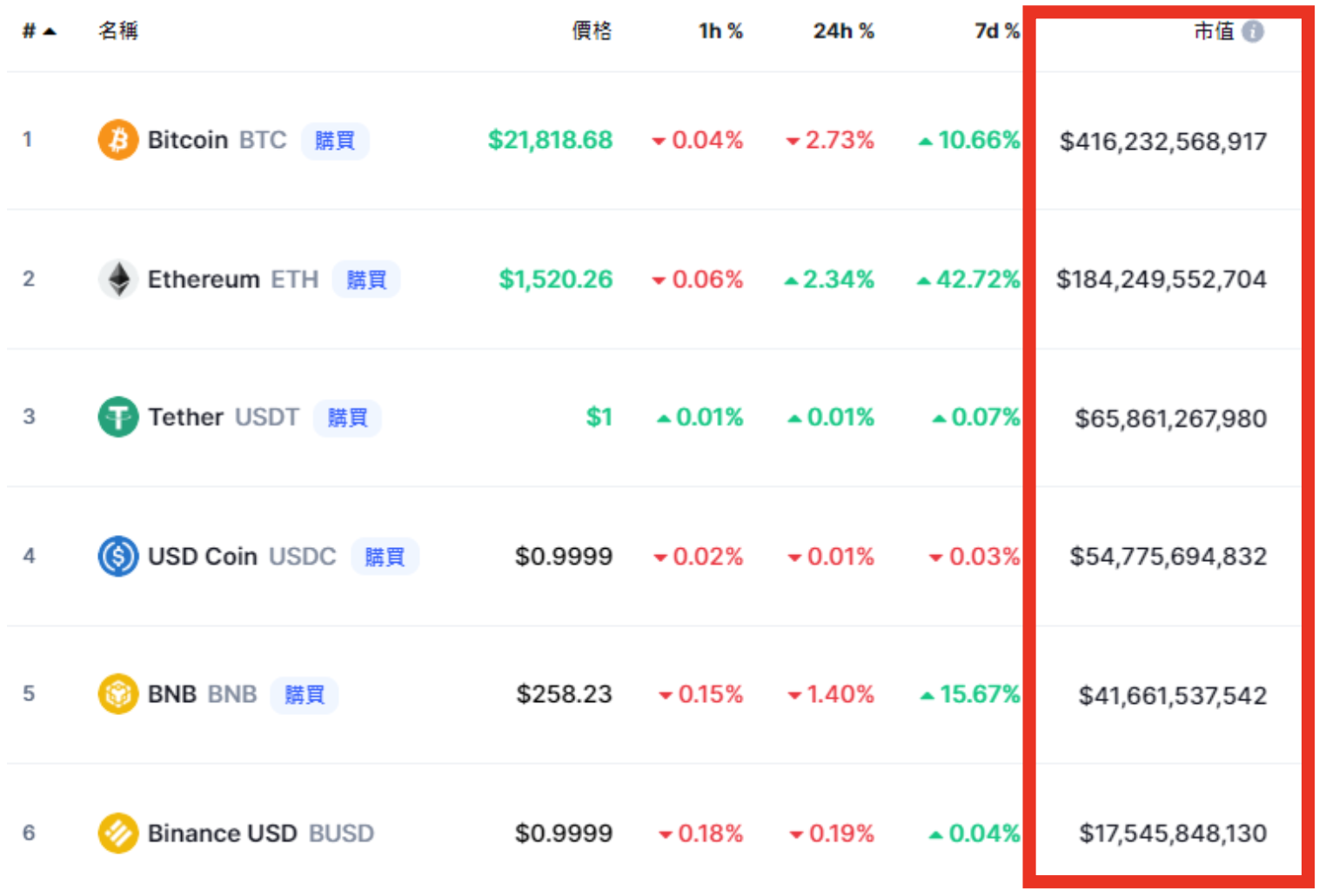Image resolution: width=1319 pixels, height=896 pixels.
Task: Sort table by 7d % column header
Action: [996, 31]
